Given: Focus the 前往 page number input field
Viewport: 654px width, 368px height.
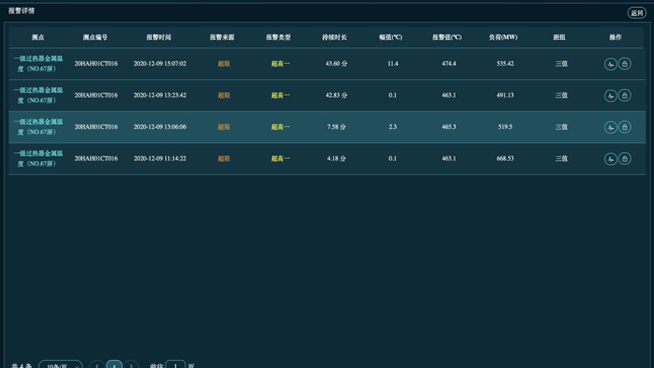Looking at the screenshot, I should pos(175,364).
